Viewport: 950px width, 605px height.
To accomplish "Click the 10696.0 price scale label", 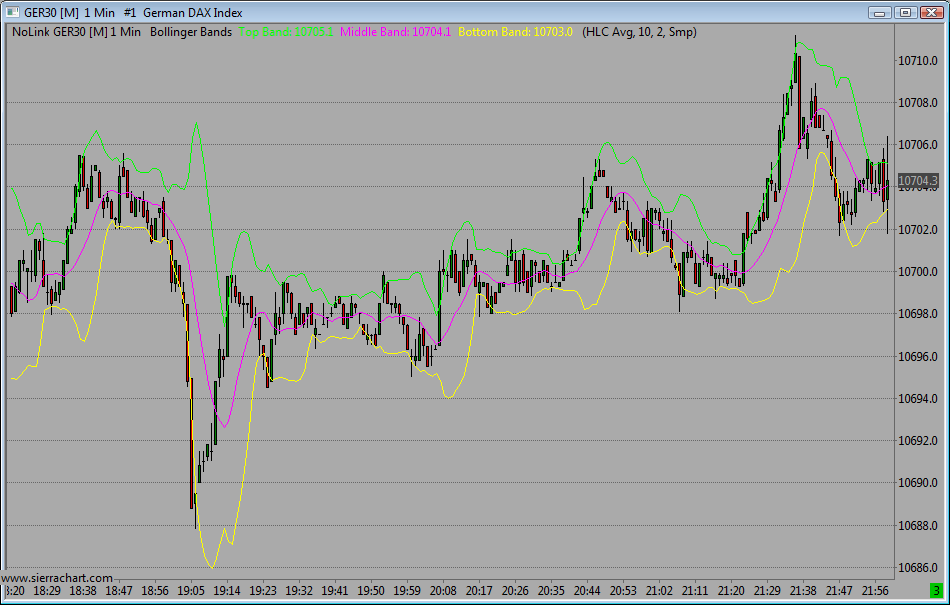I will pos(917,356).
